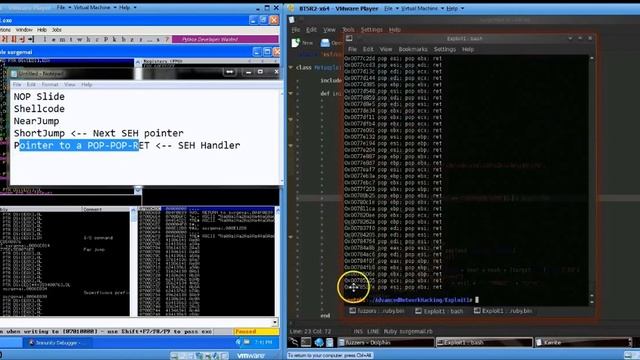This screenshot has height=360, width=640.
Task: Open Konsole View menu
Action: [x=386, y=49]
